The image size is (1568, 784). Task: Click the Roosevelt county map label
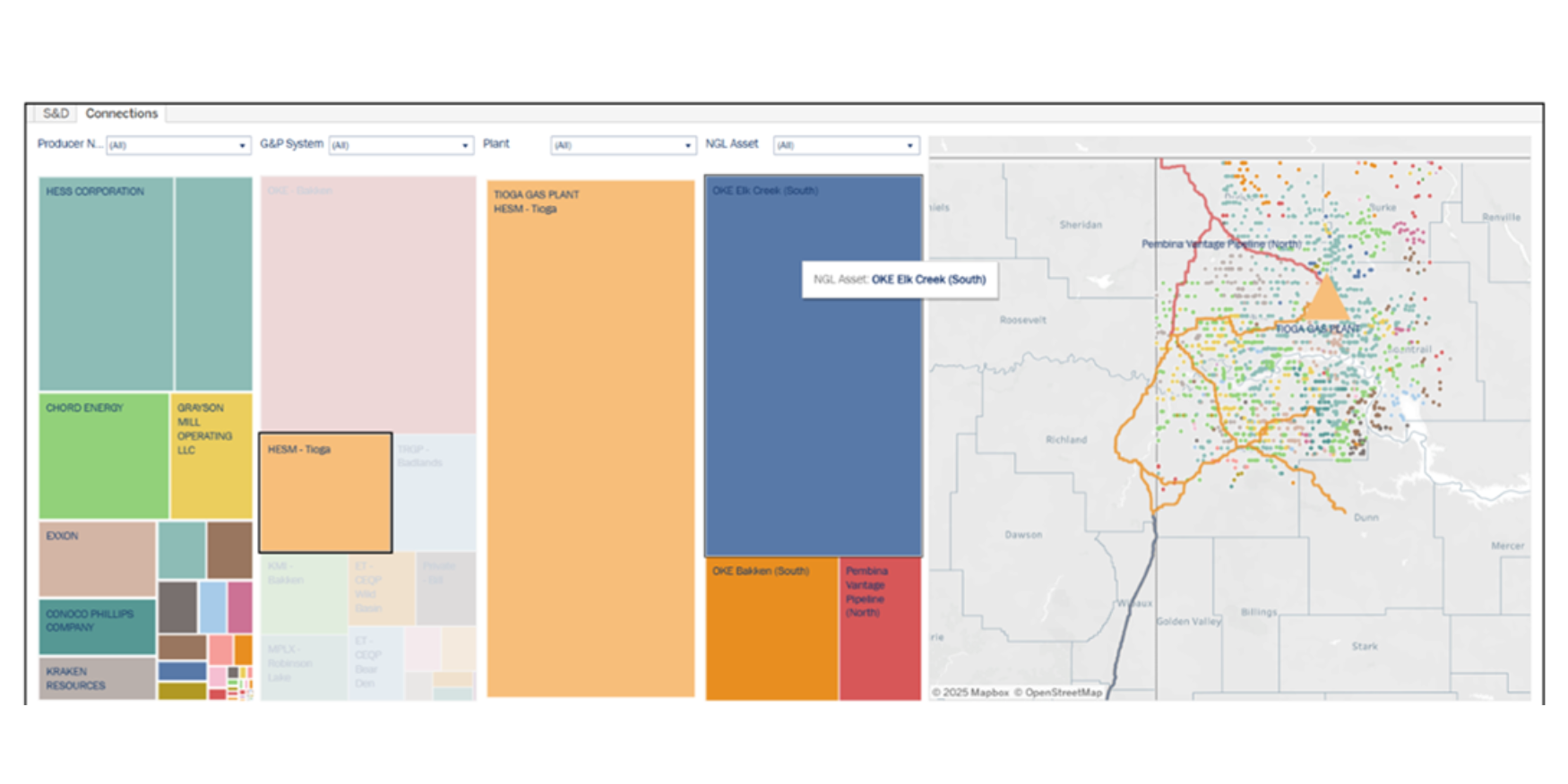pos(1022,320)
